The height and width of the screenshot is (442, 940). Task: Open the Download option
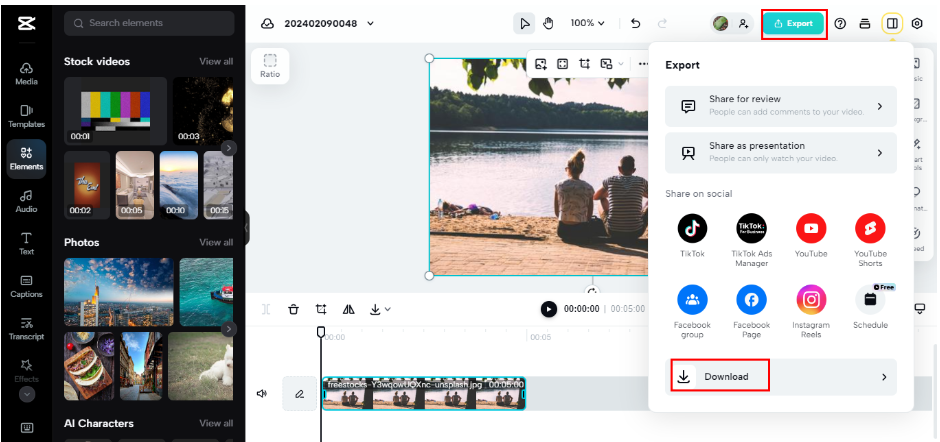pyautogui.click(x=781, y=377)
